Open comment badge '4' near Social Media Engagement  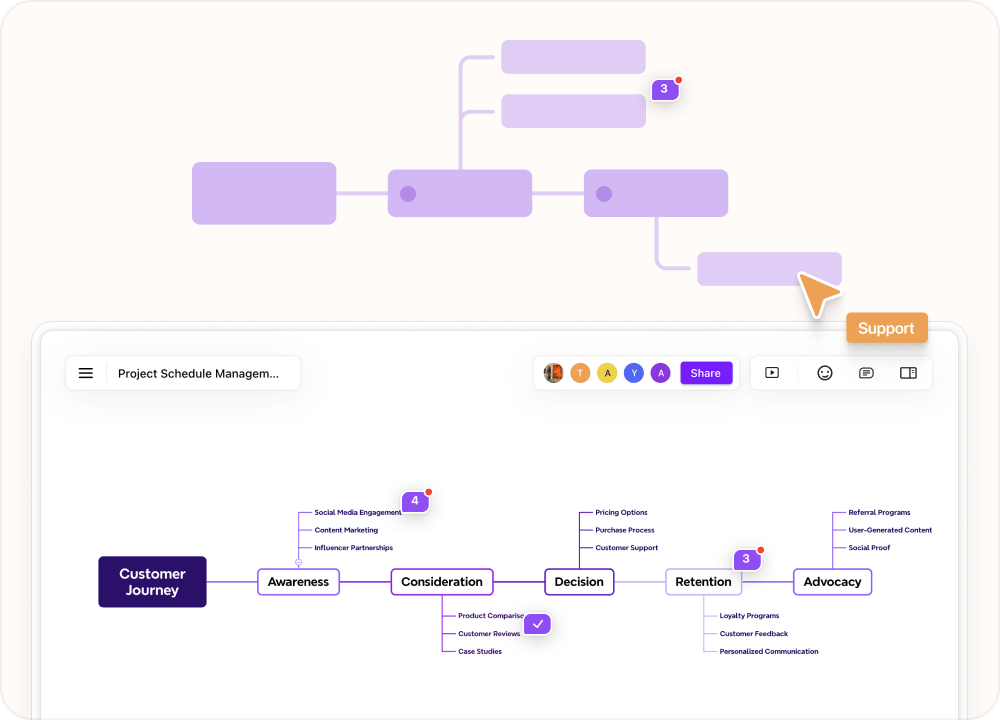415,501
